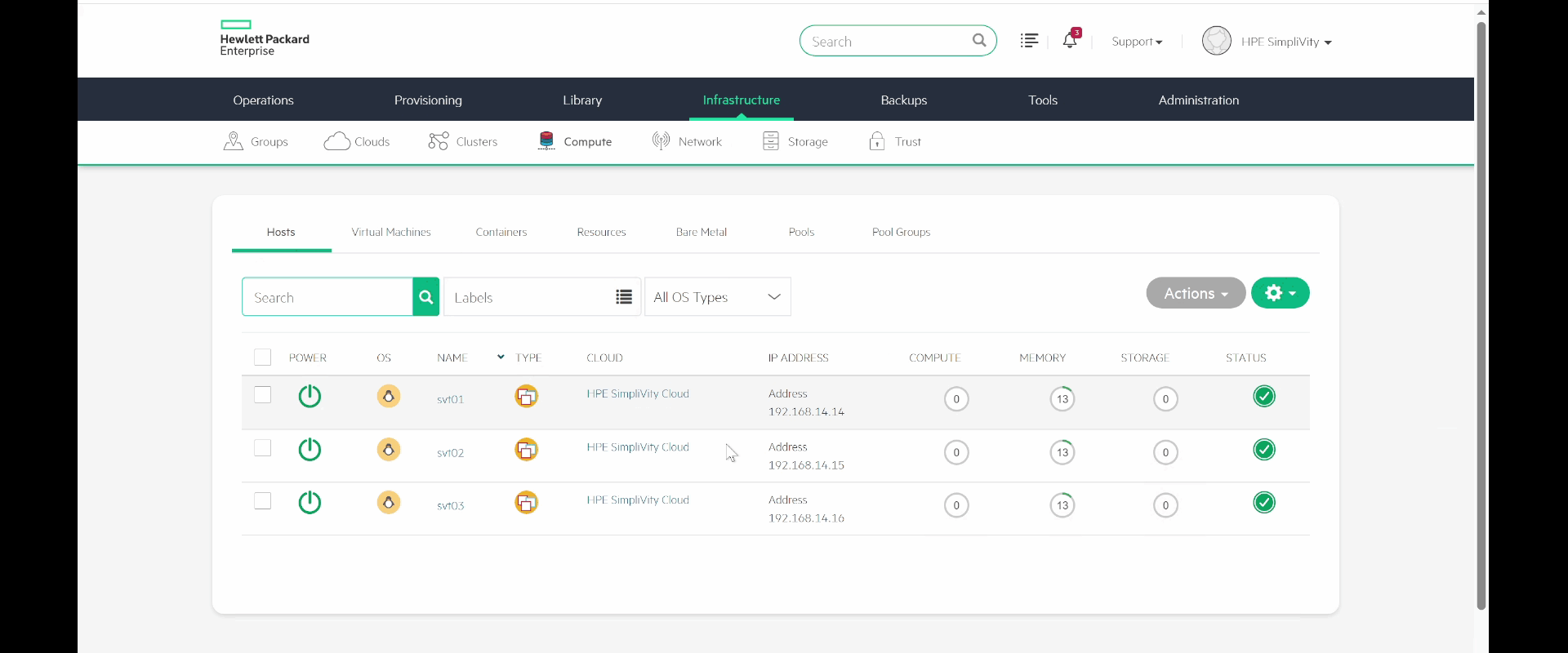Open the Actions dropdown menu
The height and width of the screenshot is (653, 1568).
[x=1195, y=293]
